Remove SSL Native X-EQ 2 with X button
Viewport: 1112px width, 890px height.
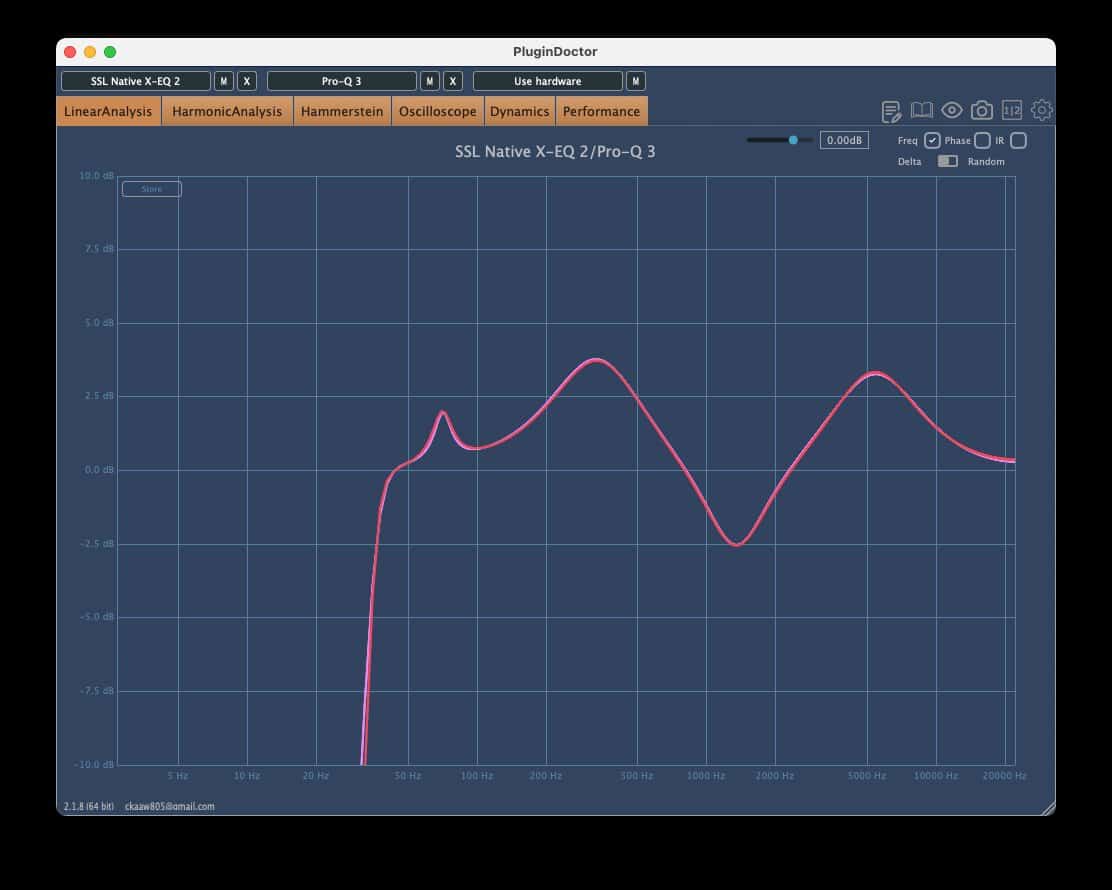(247, 81)
